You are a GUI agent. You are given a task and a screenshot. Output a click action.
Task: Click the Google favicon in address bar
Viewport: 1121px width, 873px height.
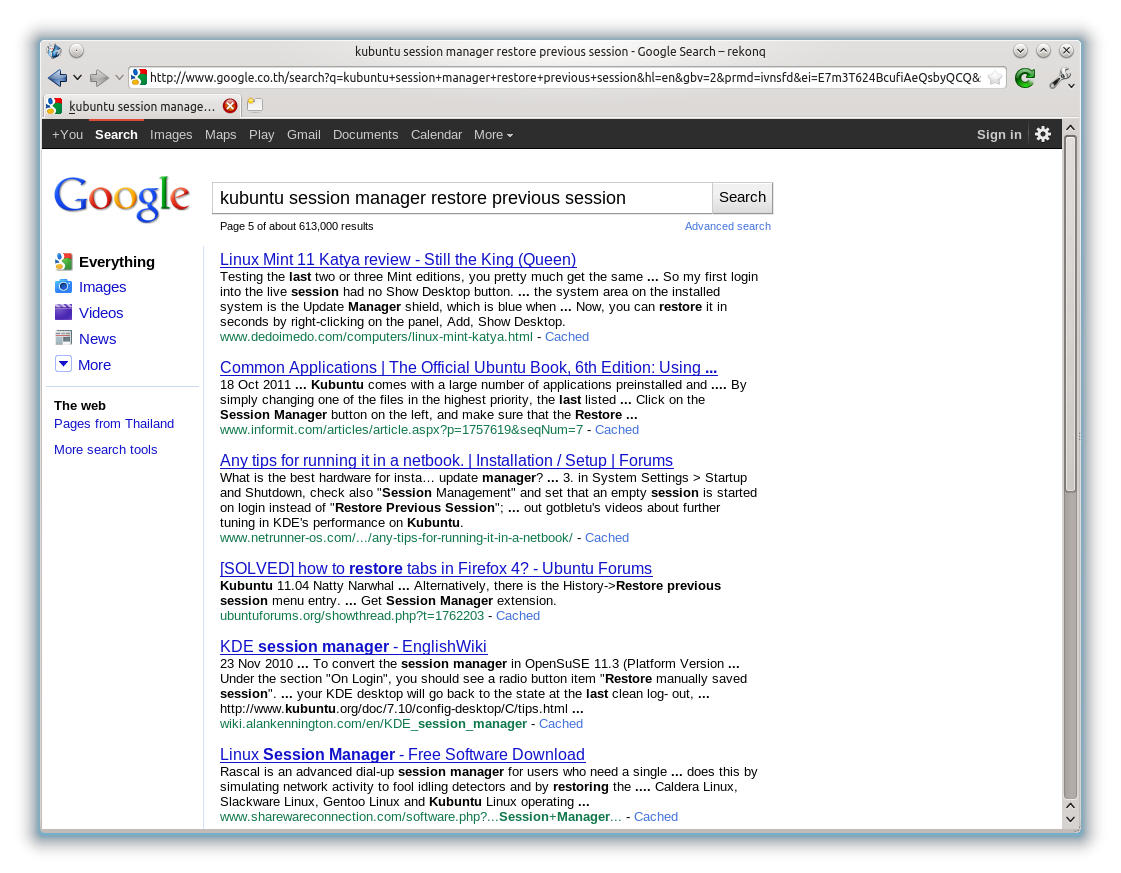[139, 77]
